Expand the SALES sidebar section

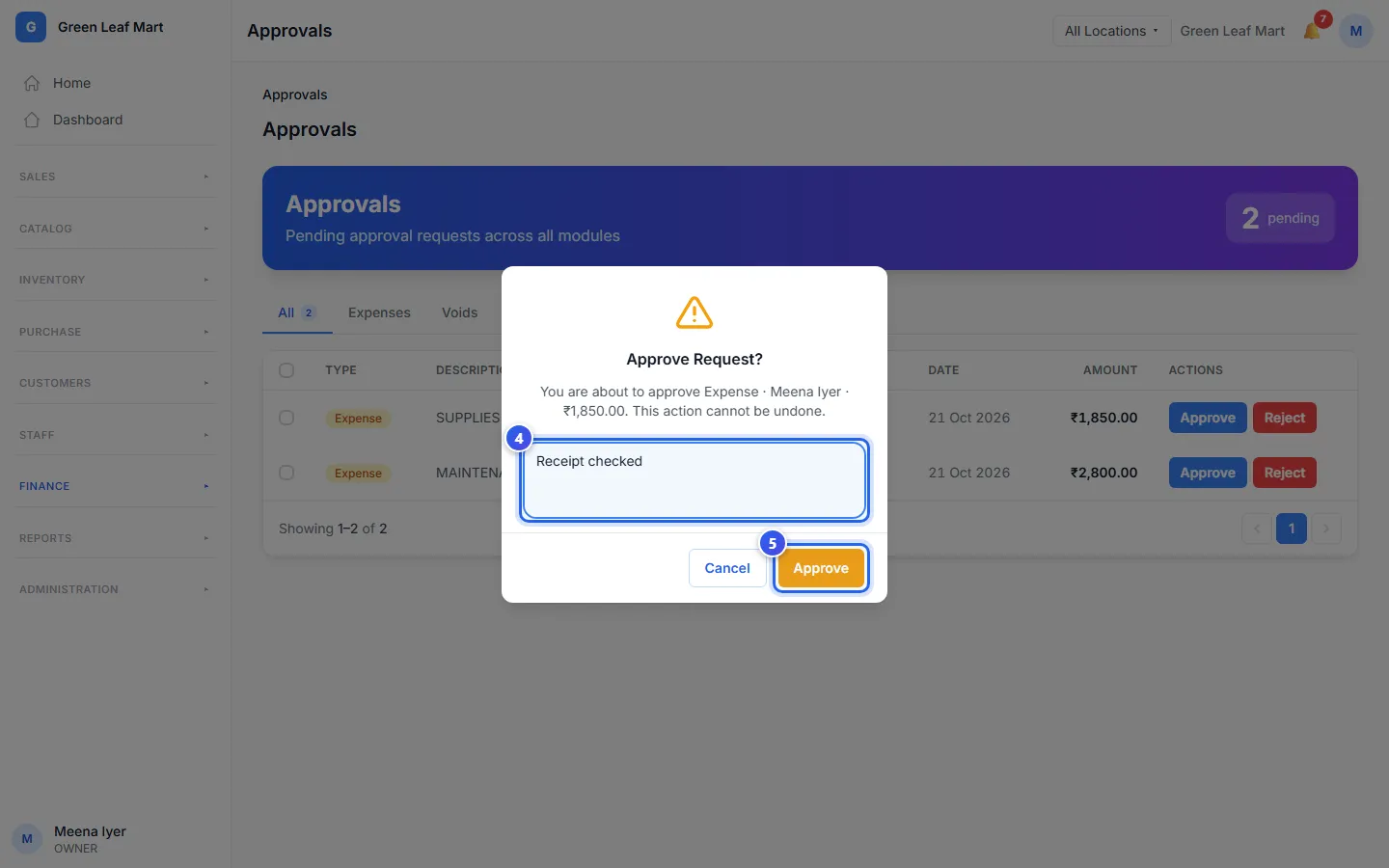115,176
